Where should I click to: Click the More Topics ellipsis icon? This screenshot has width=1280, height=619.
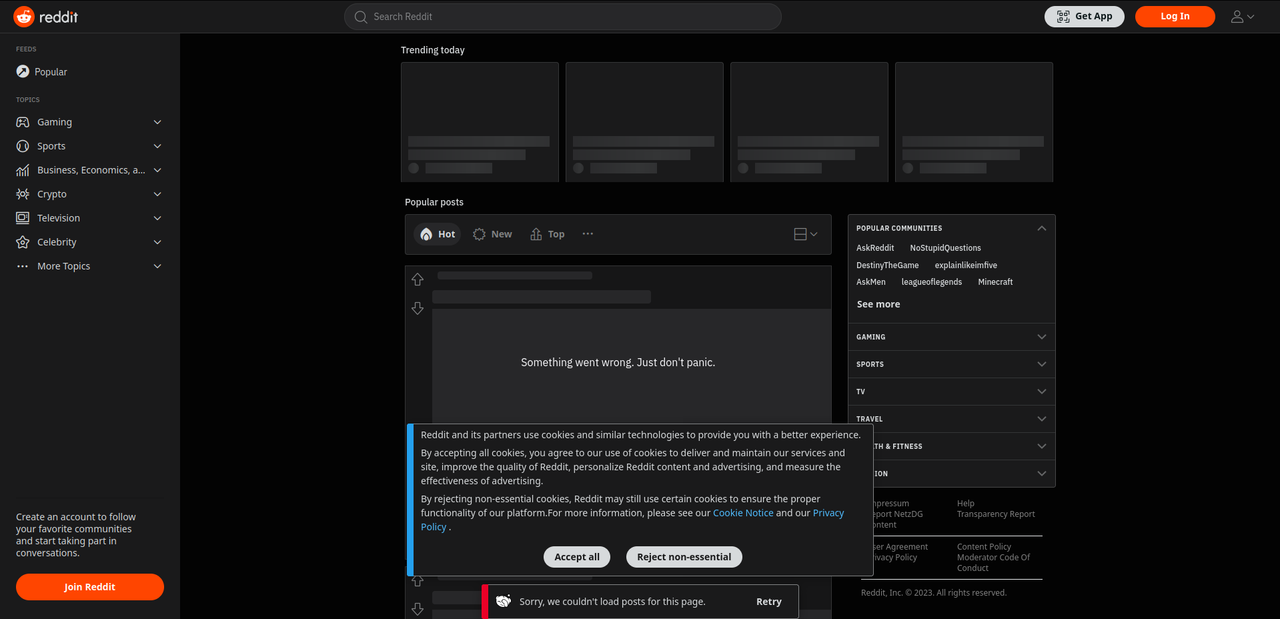pyautogui.click(x=23, y=266)
